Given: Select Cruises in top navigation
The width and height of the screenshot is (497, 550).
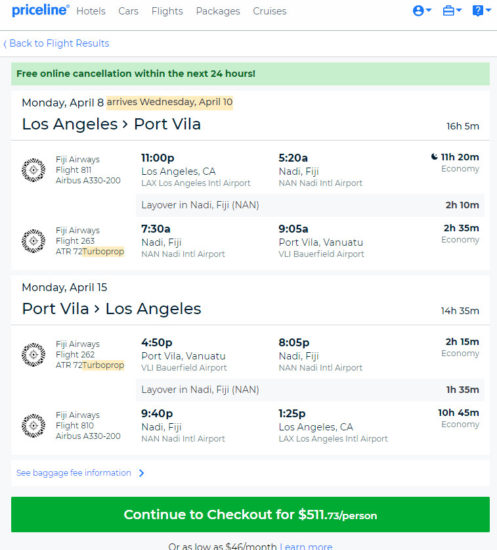Looking at the screenshot, I should point(270,11).
